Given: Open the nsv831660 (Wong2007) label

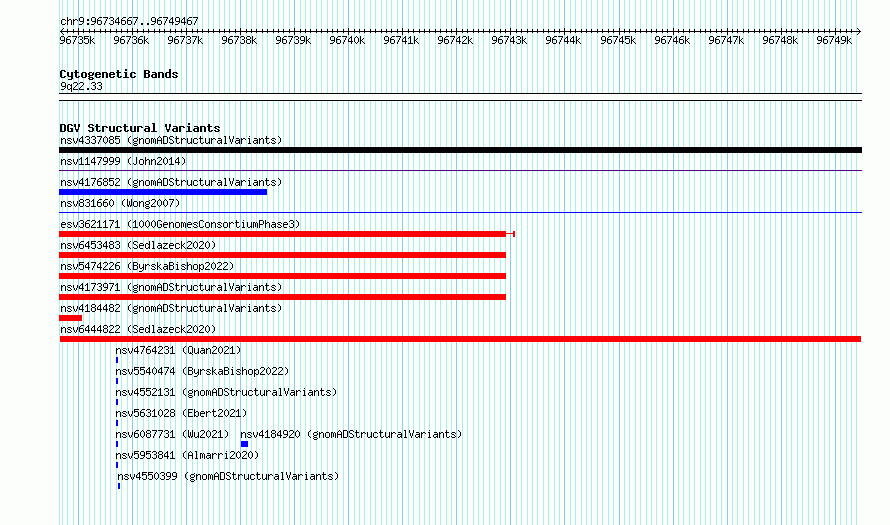Looking at the screenshot, I should (120, 203).
